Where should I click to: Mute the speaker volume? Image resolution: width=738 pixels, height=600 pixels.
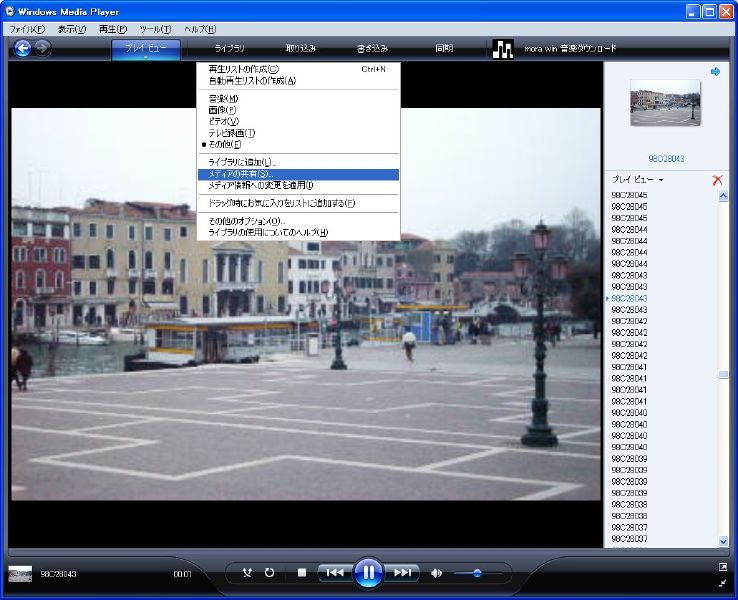(436, 573)
